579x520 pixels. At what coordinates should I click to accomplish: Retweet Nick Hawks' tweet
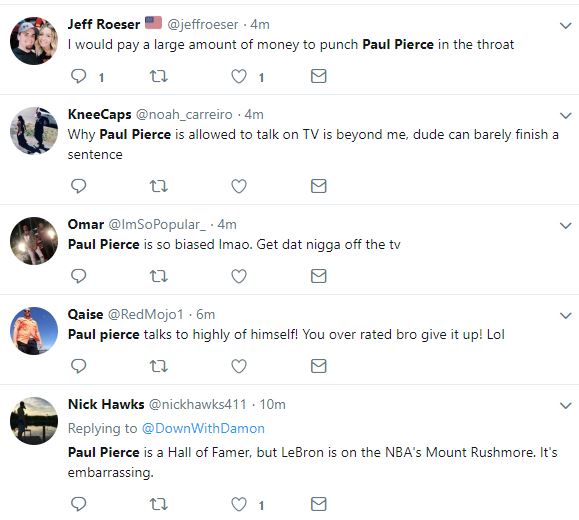[159, 504]
